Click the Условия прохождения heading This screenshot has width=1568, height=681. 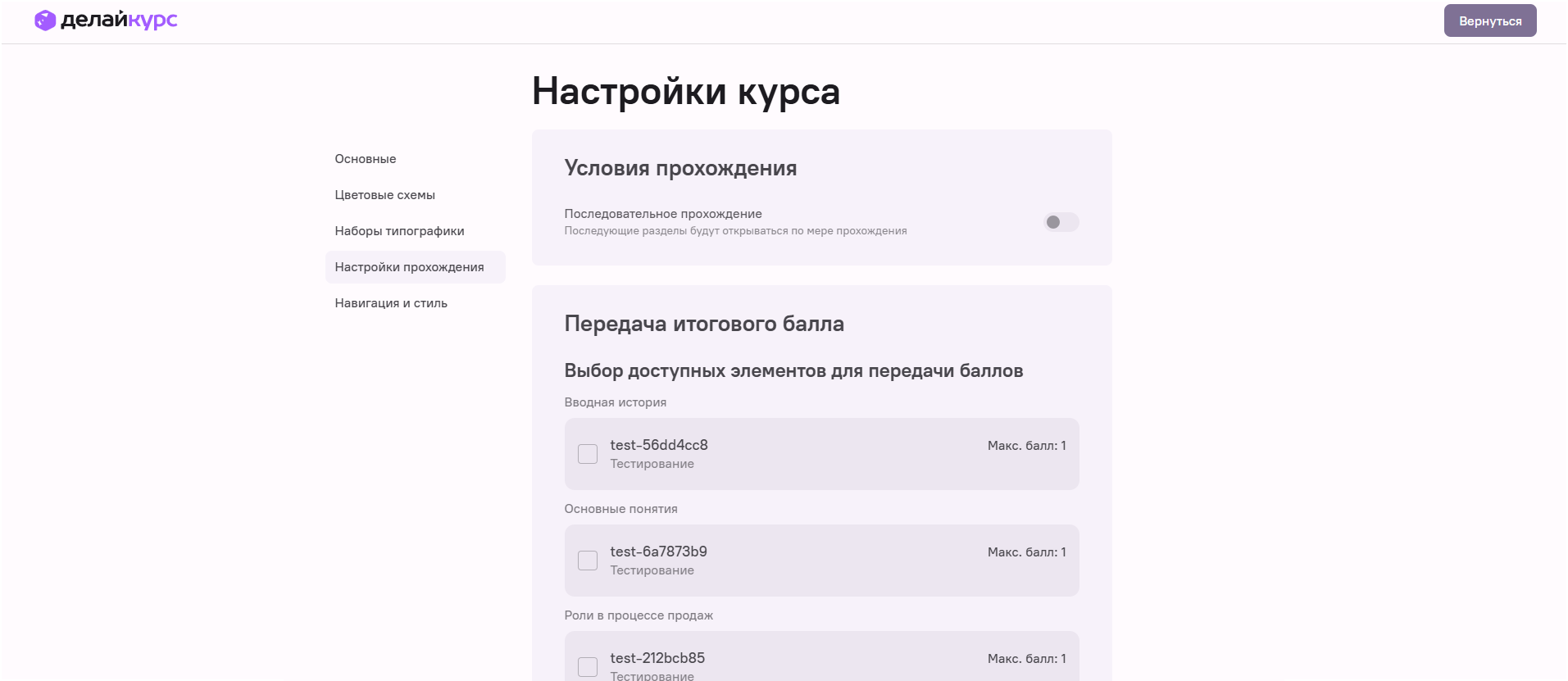click(x=680, y=168)
